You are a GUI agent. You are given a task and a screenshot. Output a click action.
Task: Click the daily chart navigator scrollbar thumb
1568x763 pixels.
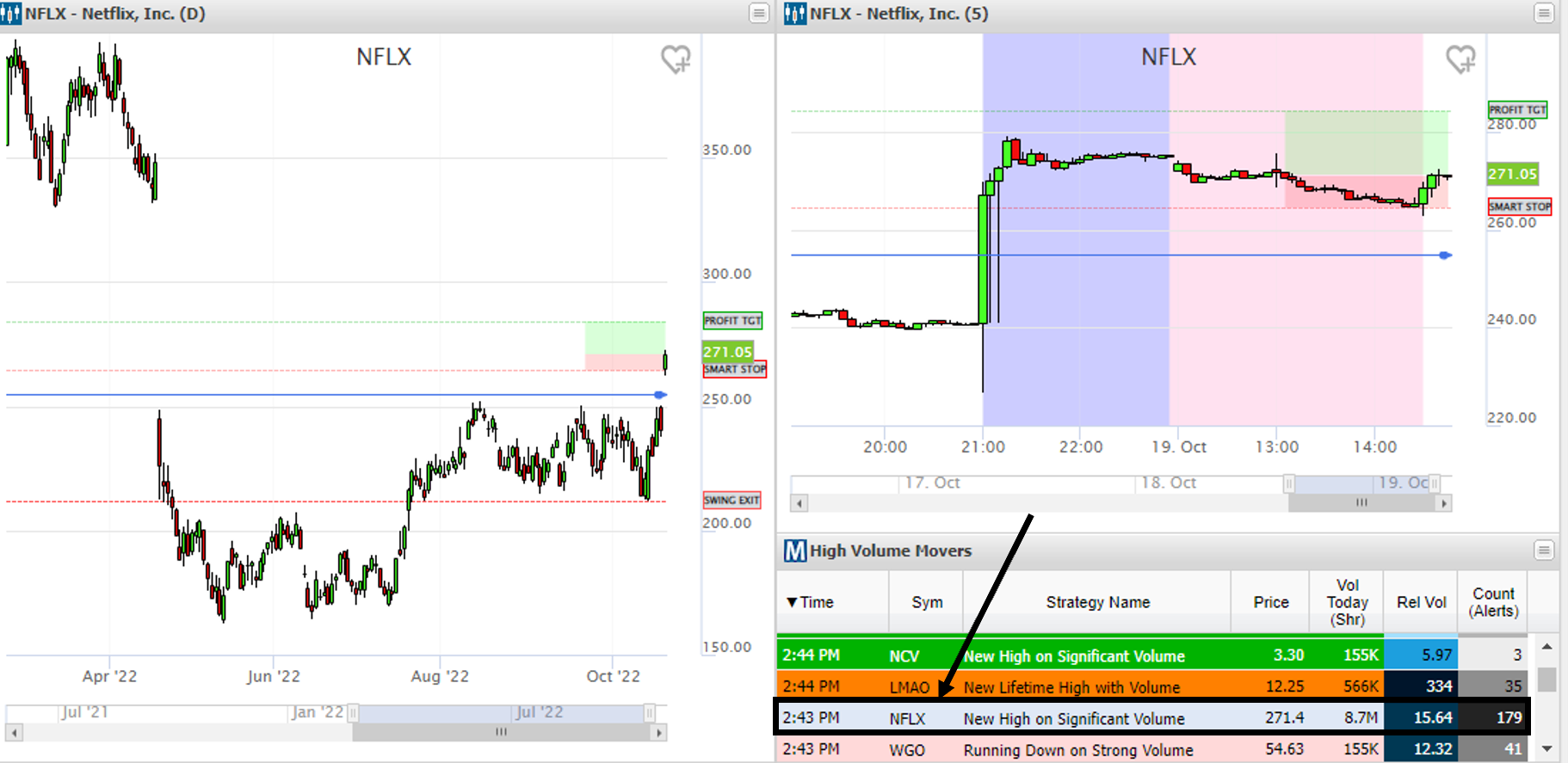point(501,733)
